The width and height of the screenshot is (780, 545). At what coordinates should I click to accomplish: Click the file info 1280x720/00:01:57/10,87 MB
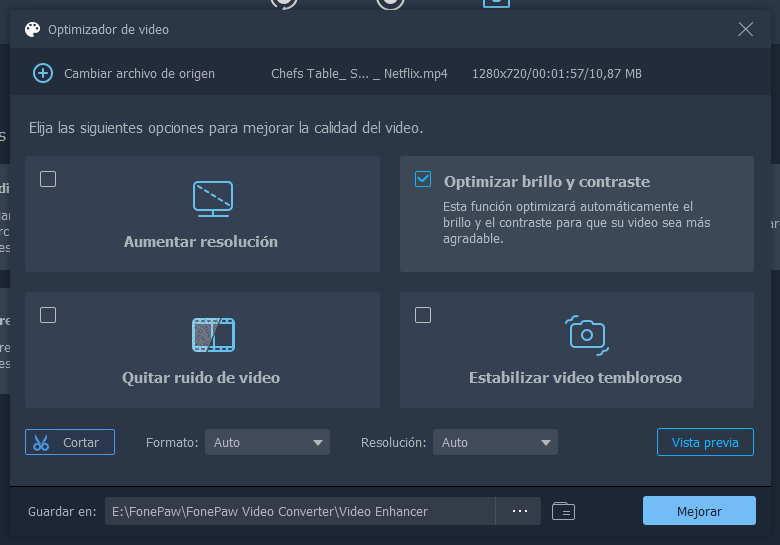(557, 74)
